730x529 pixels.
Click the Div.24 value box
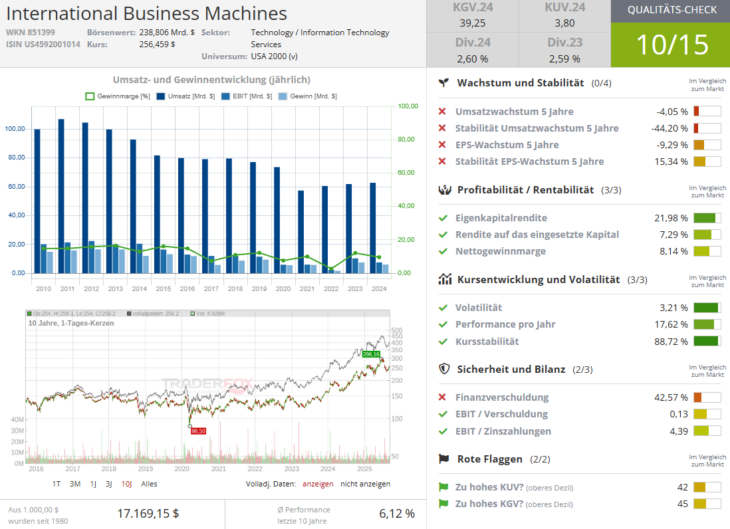[473, 50]
